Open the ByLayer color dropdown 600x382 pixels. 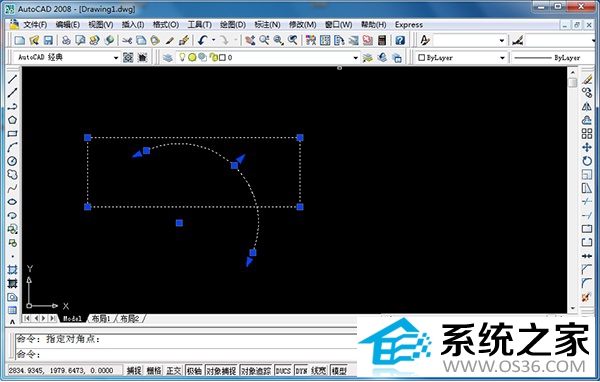(502, 58)
